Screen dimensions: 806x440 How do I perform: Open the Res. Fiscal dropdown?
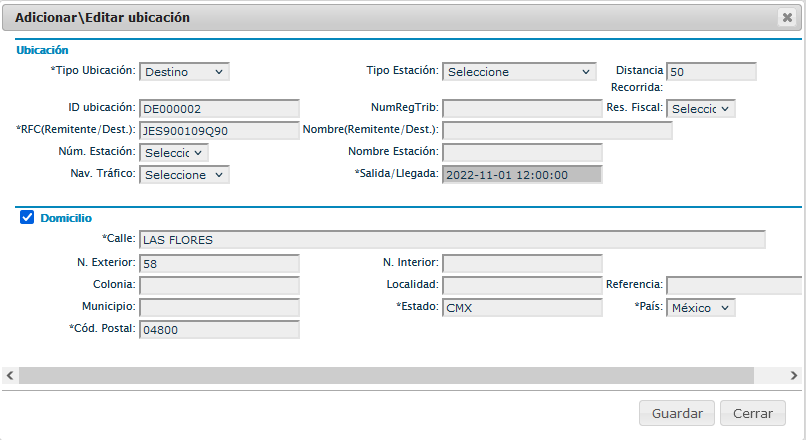(x=701, y=108)
